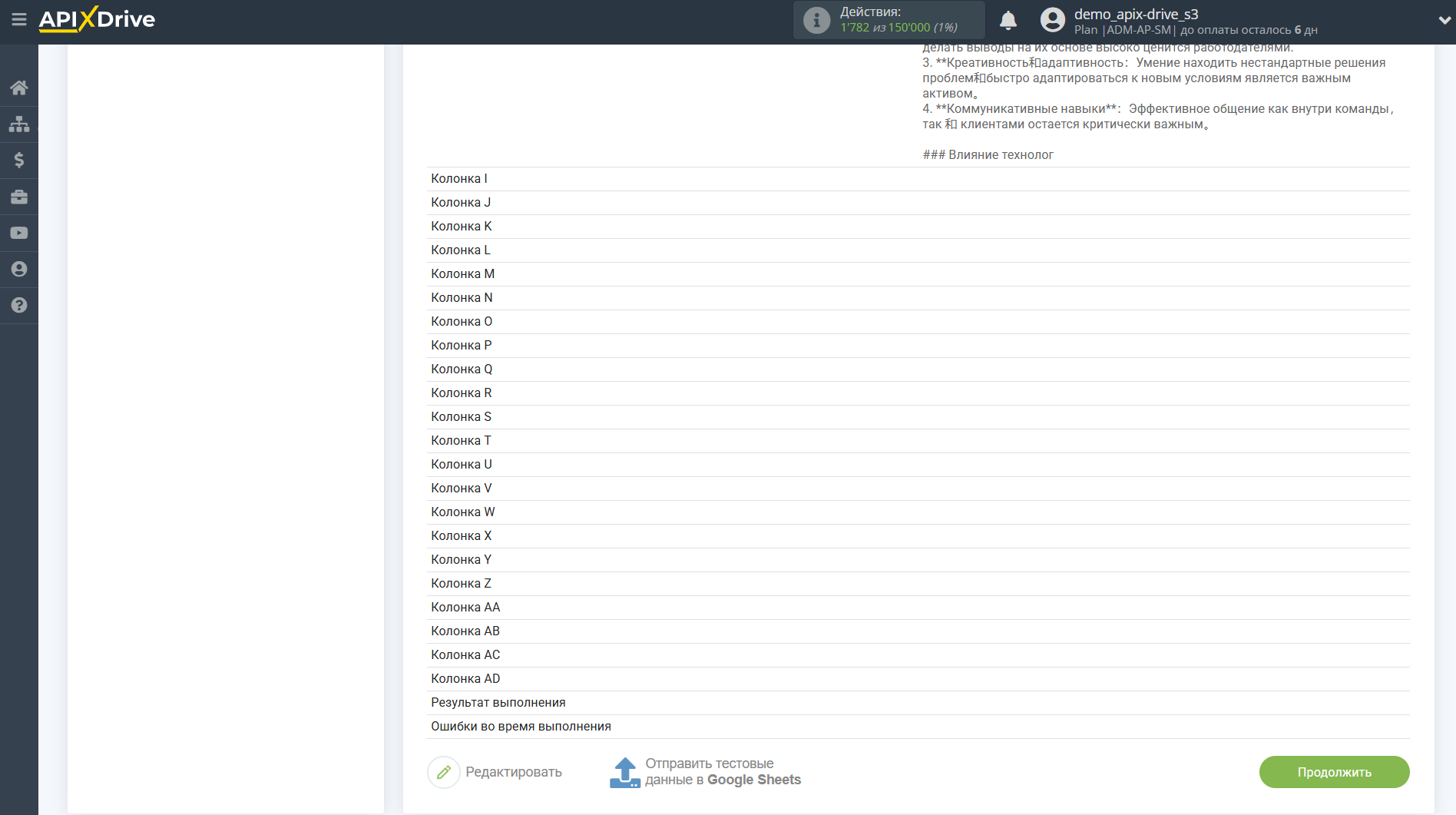Open the YouTube video tutorials icon
This screenshot has height=815, width=1456.
pos(19,233)
